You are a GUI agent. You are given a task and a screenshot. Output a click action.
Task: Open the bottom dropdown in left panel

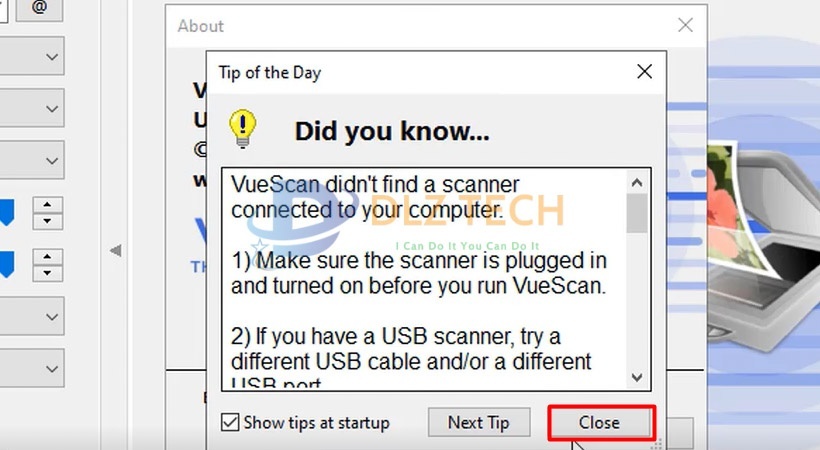[x=31, y=368]
